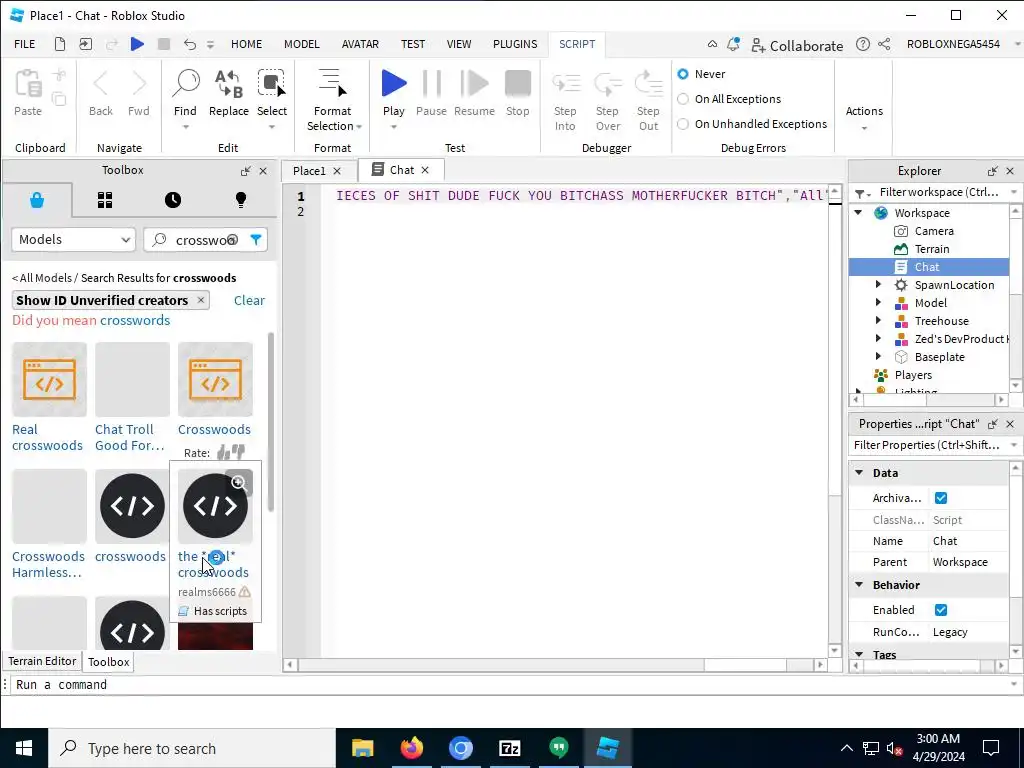The width and height of the screenshot is (1024, 768).
Task: Click the Toolbox search filter icon
Action: [256, 240]
